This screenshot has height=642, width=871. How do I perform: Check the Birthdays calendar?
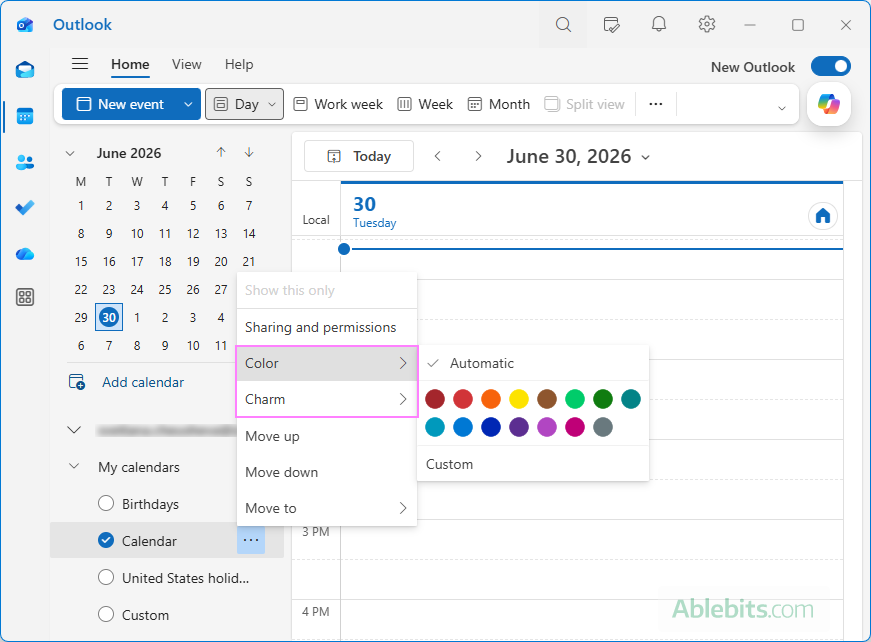click(x=106, y=503)
